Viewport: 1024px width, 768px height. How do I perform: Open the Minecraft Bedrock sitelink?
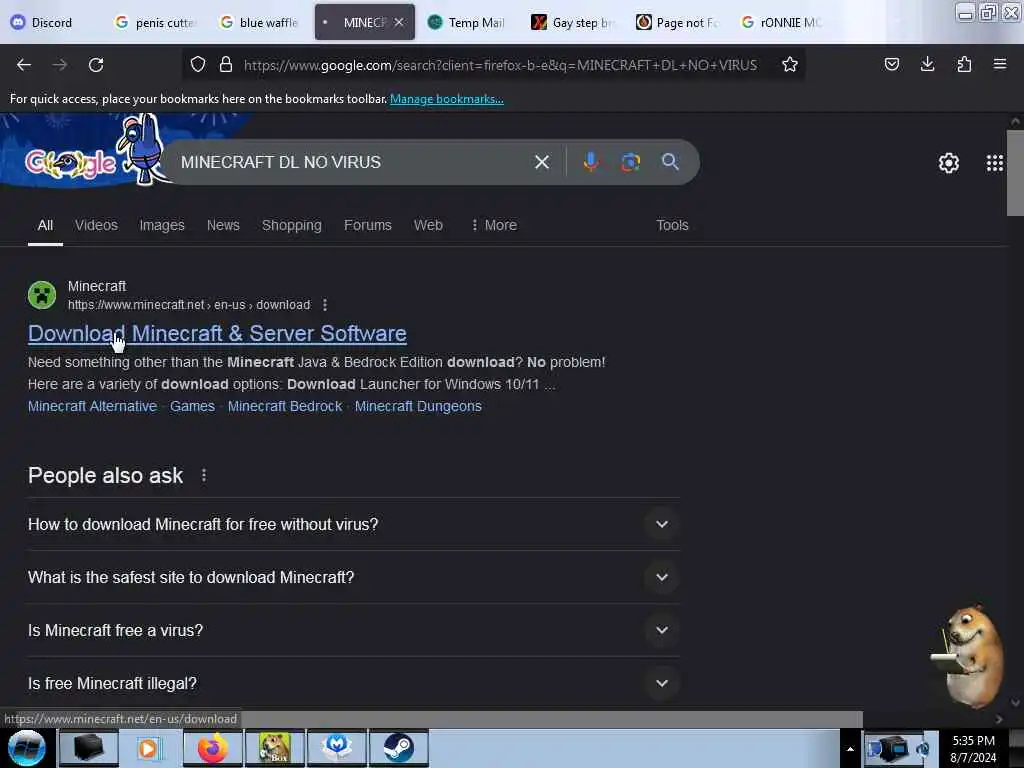(285, 406)
